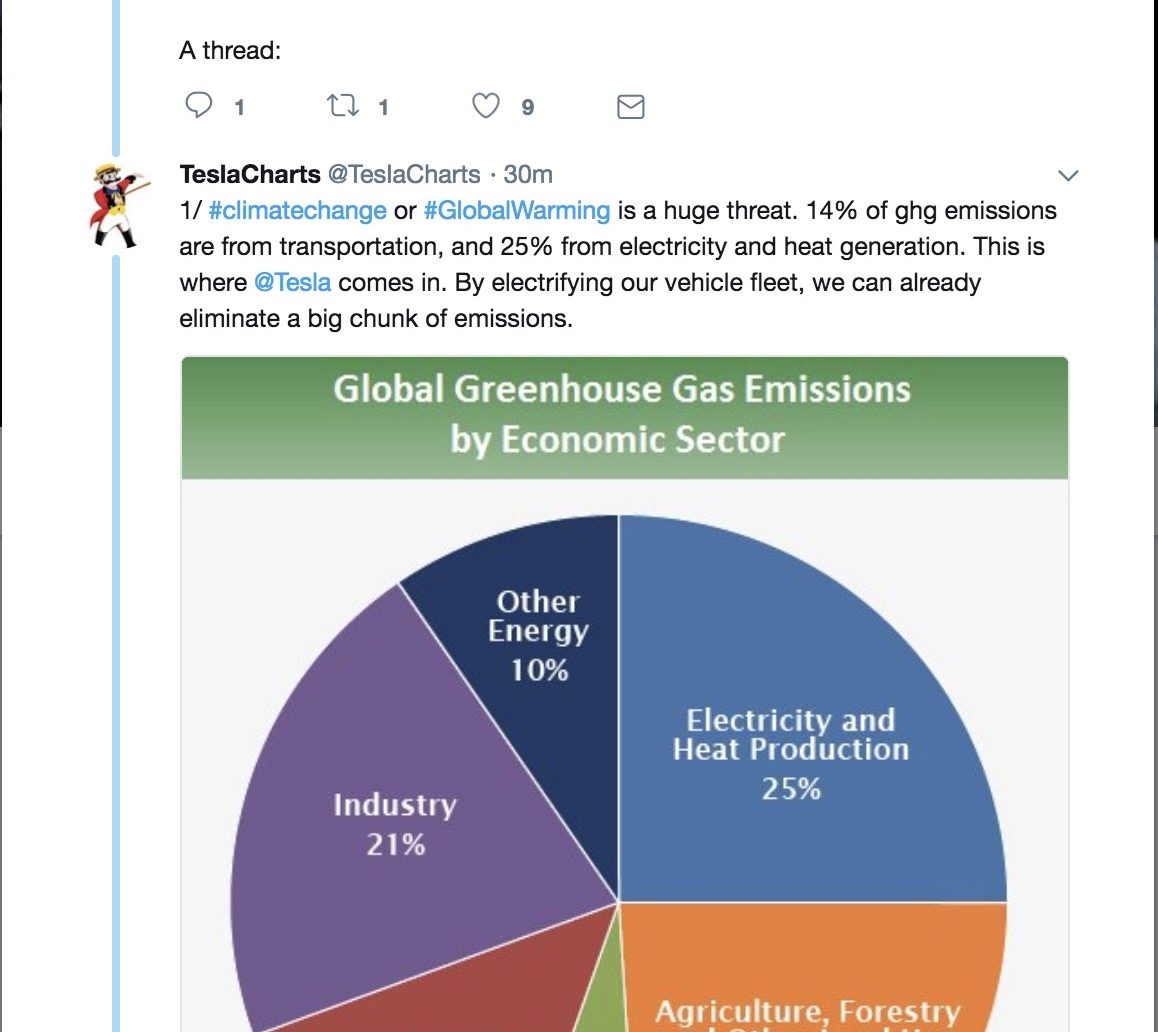Expand the tweet options chevron menu
The image size is (1158, 1032).
click(1068, 175)
